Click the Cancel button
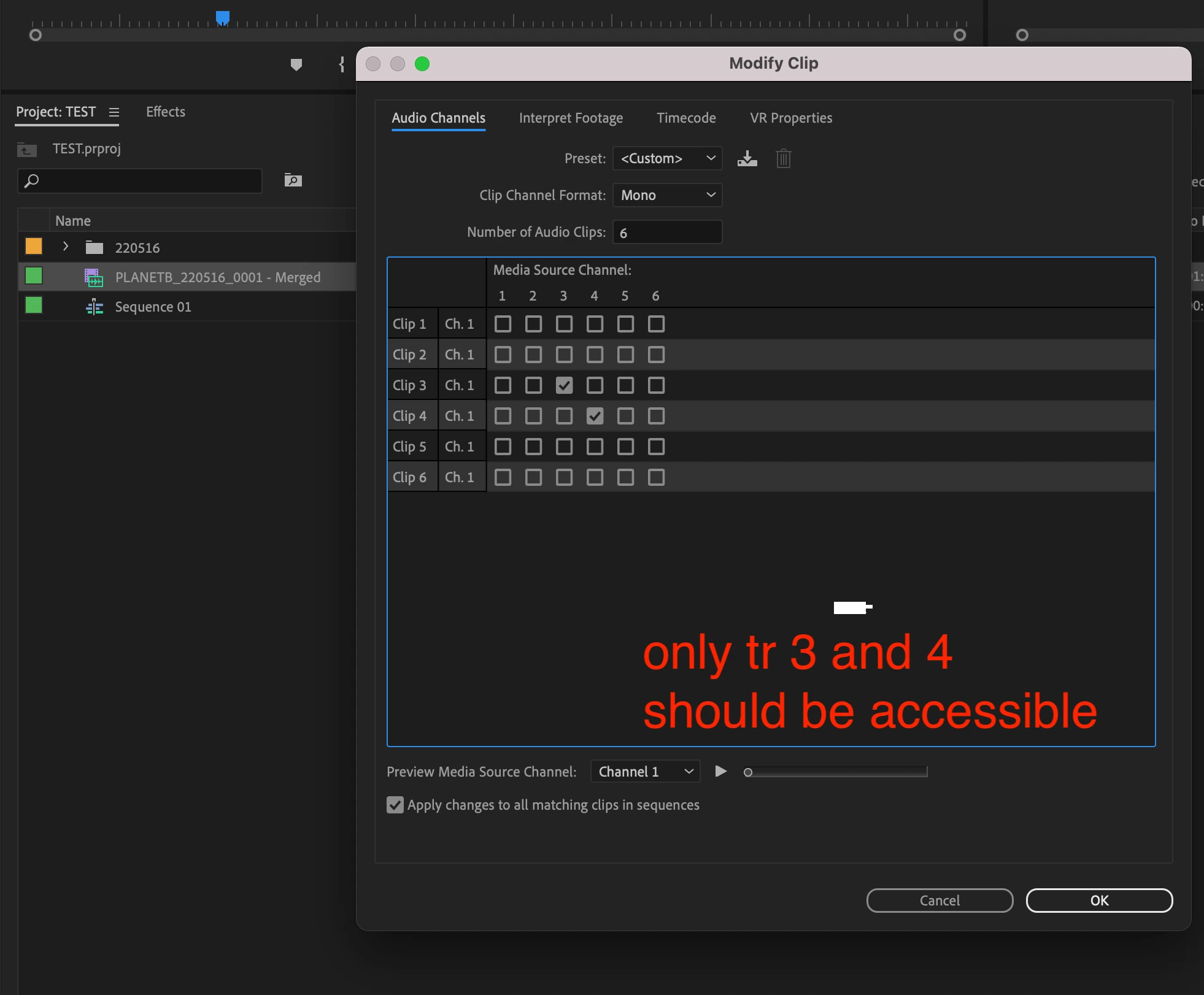 pos(939,901)
